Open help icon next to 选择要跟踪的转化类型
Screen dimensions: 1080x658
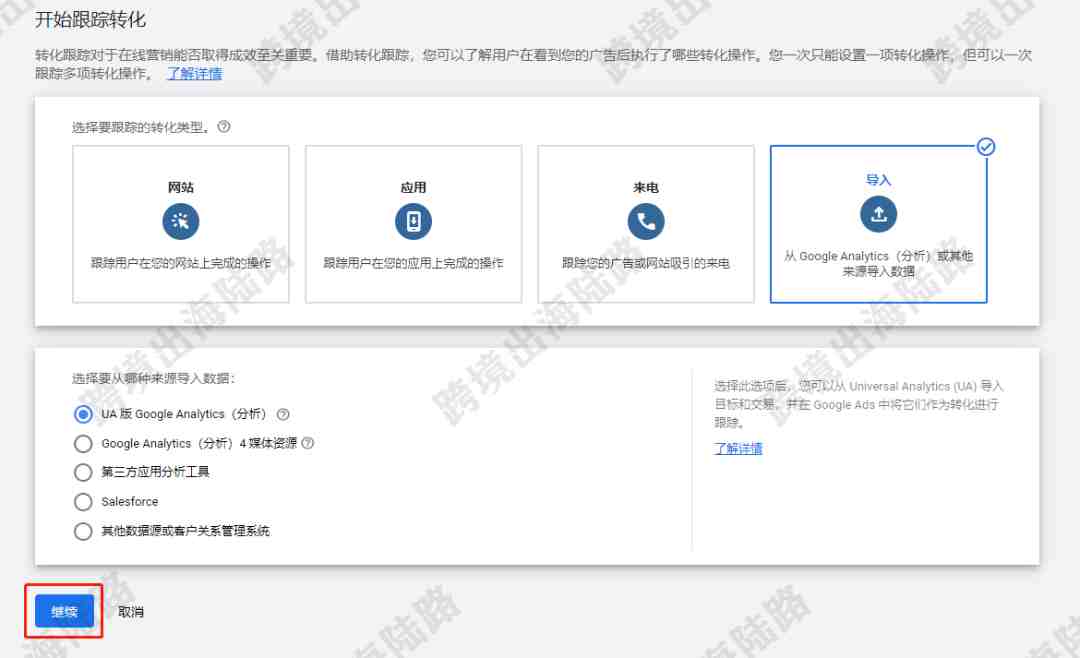coord(224,127)
